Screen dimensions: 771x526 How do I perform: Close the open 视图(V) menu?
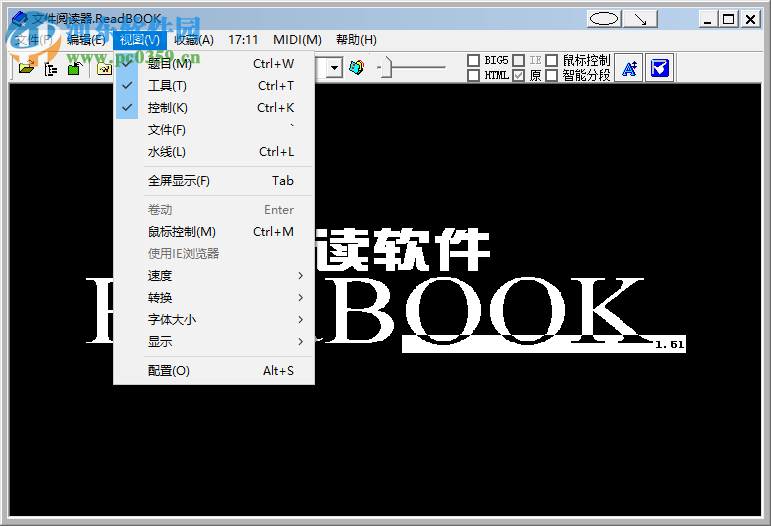(x=140, y=40)
